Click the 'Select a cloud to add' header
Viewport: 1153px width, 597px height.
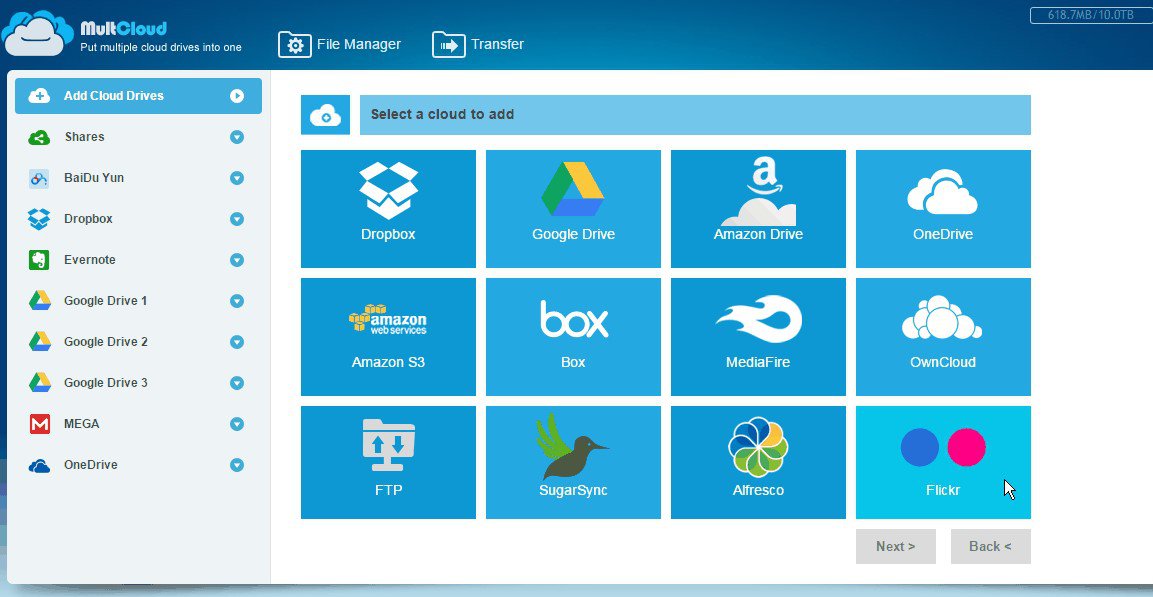tap(695, 115)
